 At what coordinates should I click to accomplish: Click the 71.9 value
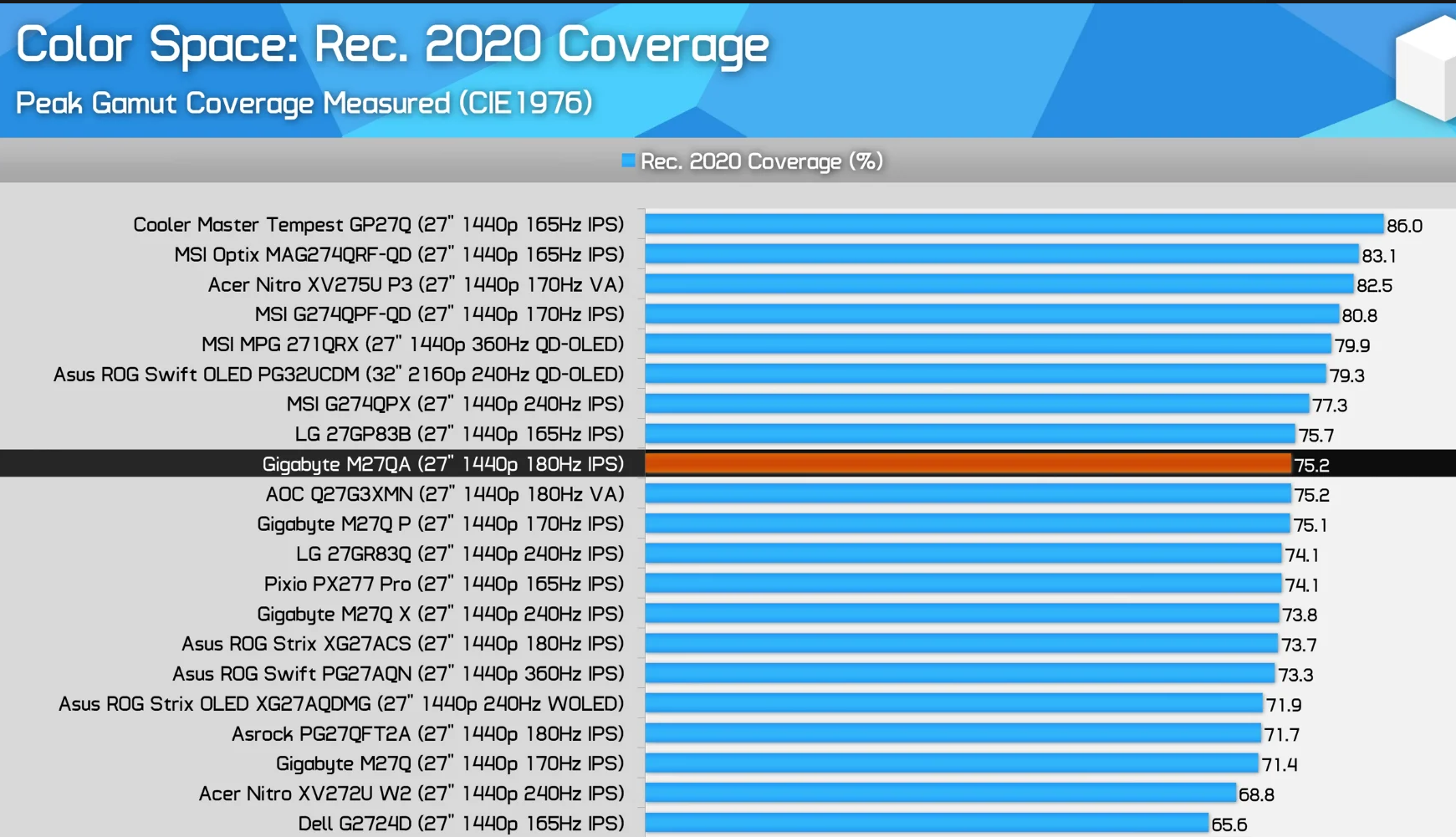click(1284, 705)
